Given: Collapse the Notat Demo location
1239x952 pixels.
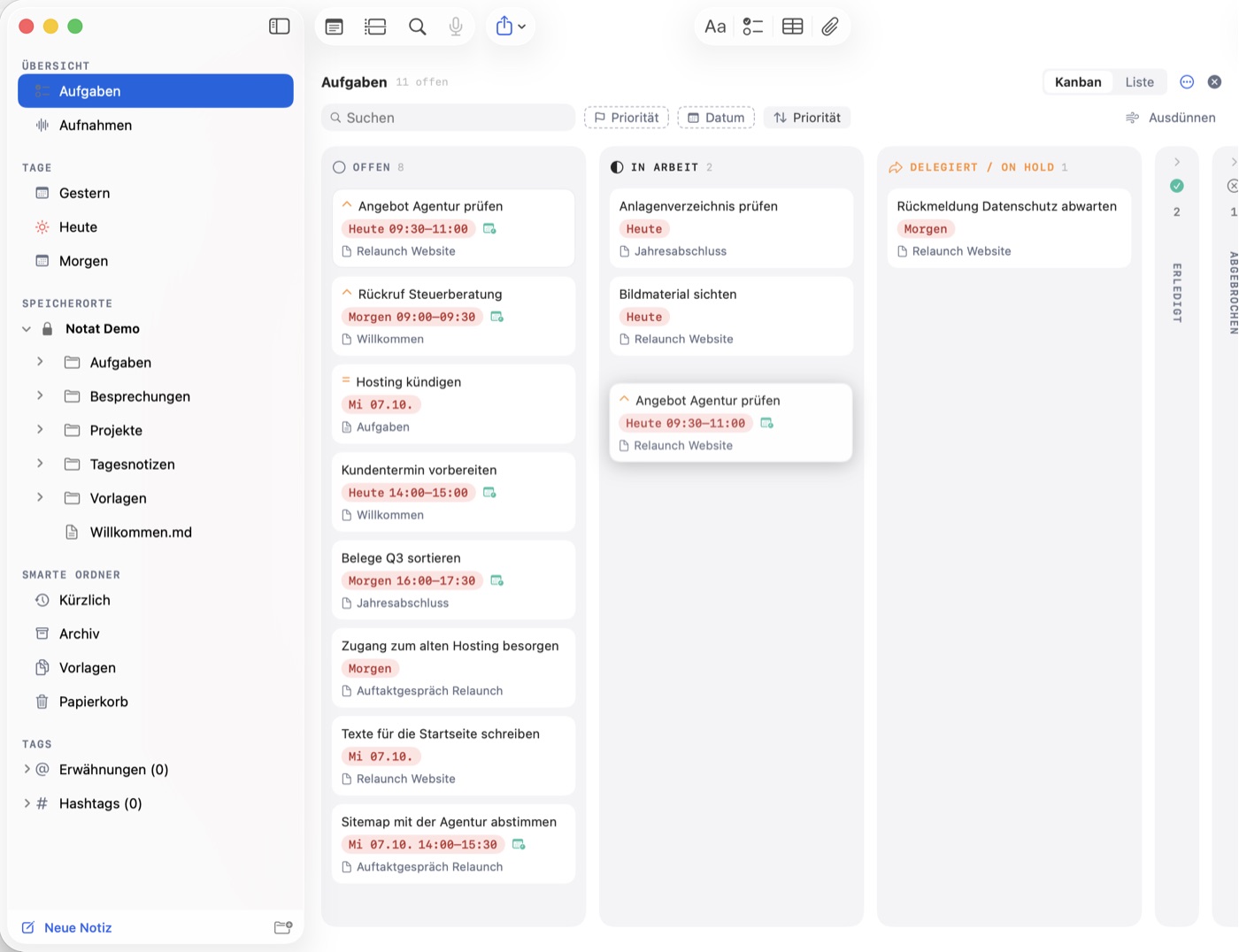Looking at the screenshot, I should (27, 329).
